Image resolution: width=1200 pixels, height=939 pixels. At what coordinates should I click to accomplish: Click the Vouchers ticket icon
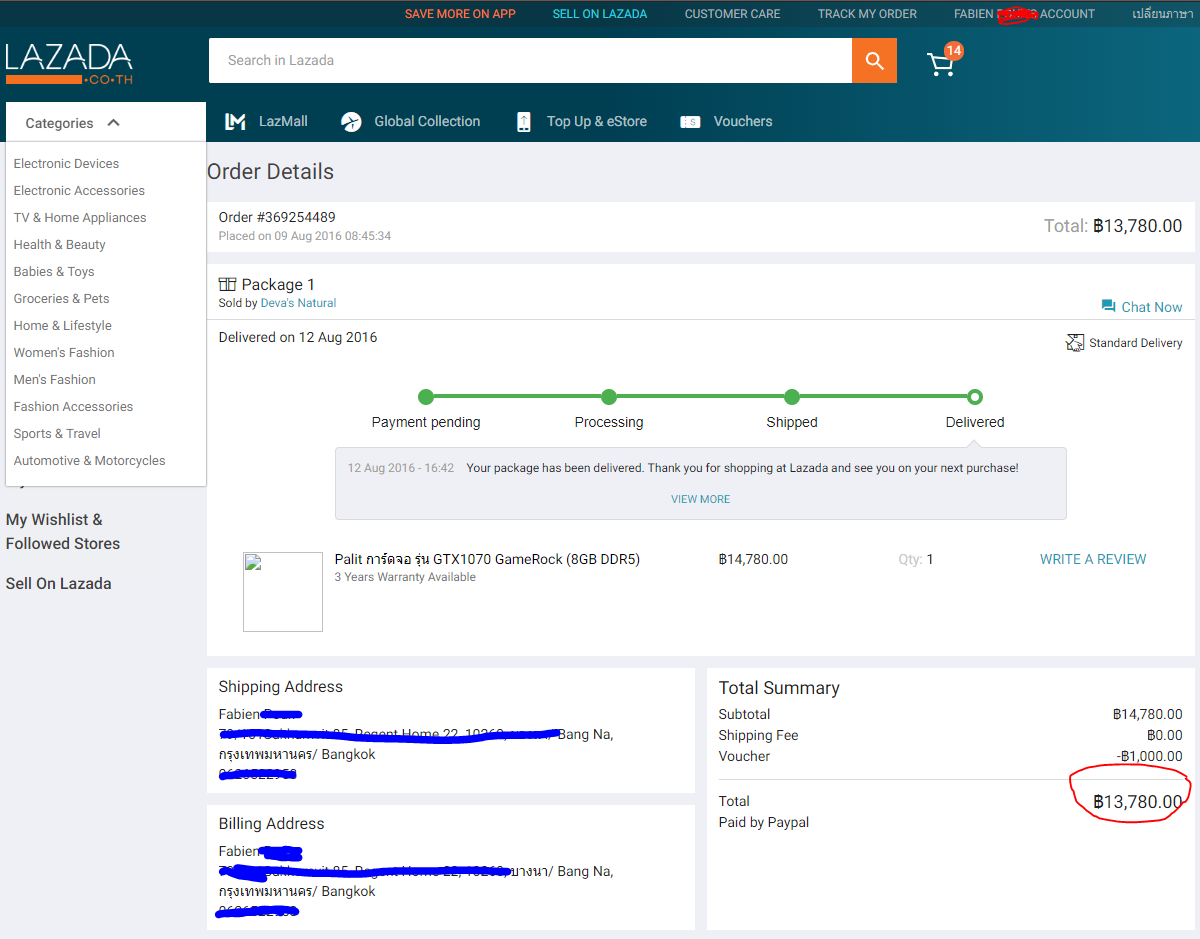[x=690, y=122]
